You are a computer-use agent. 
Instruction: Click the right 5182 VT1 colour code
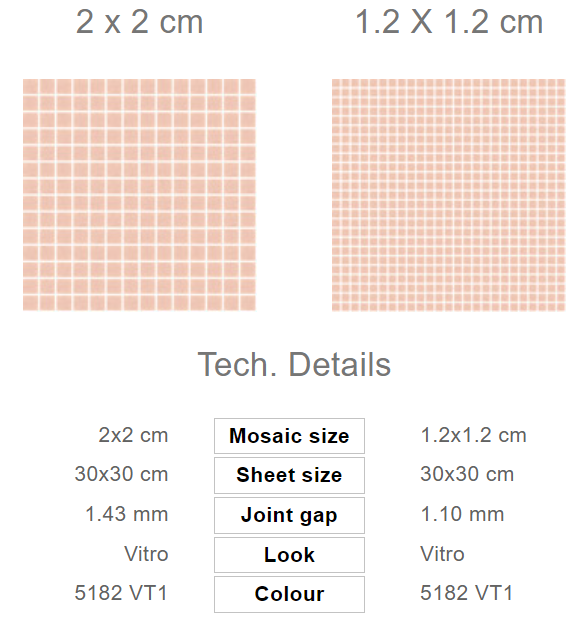(x=467, y=593)
